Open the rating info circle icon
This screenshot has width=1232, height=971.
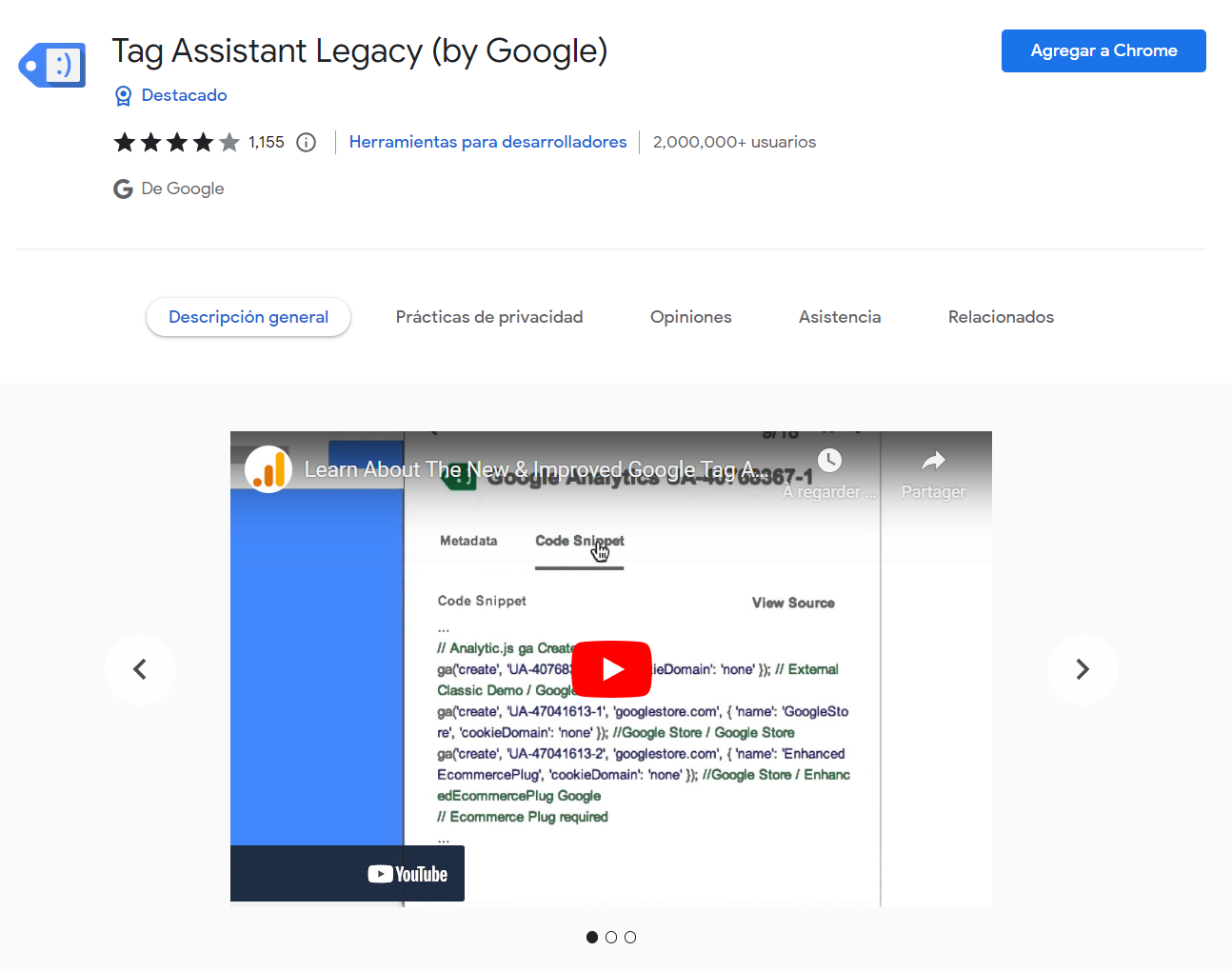pos(306,143)
